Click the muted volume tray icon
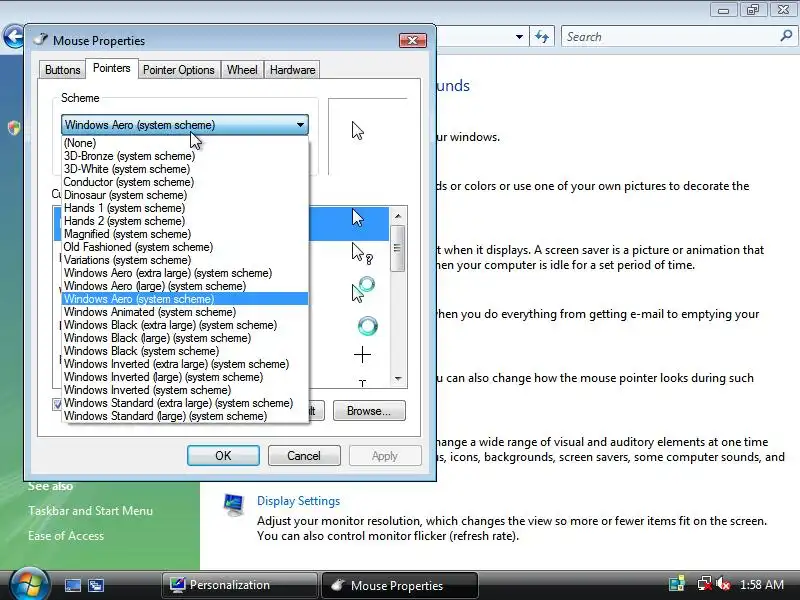The width and height of the screenshot is (800, 600). click(x=723, y=584)
